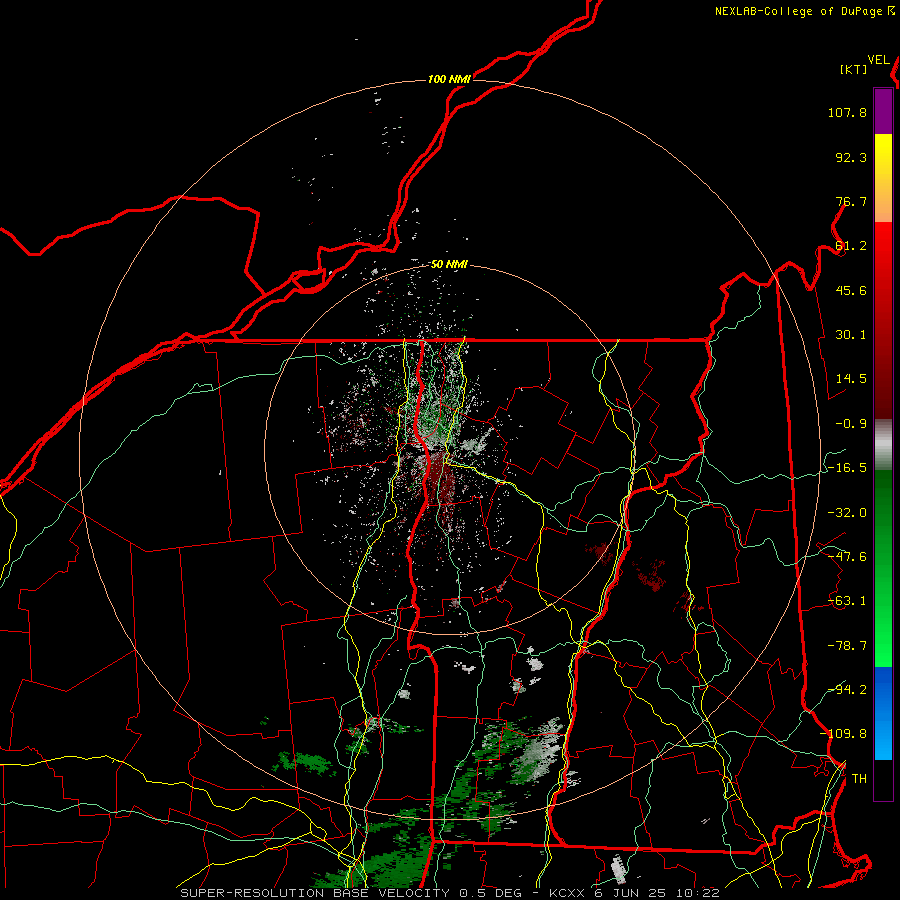Click the [KT] units label

click(854, 69)
